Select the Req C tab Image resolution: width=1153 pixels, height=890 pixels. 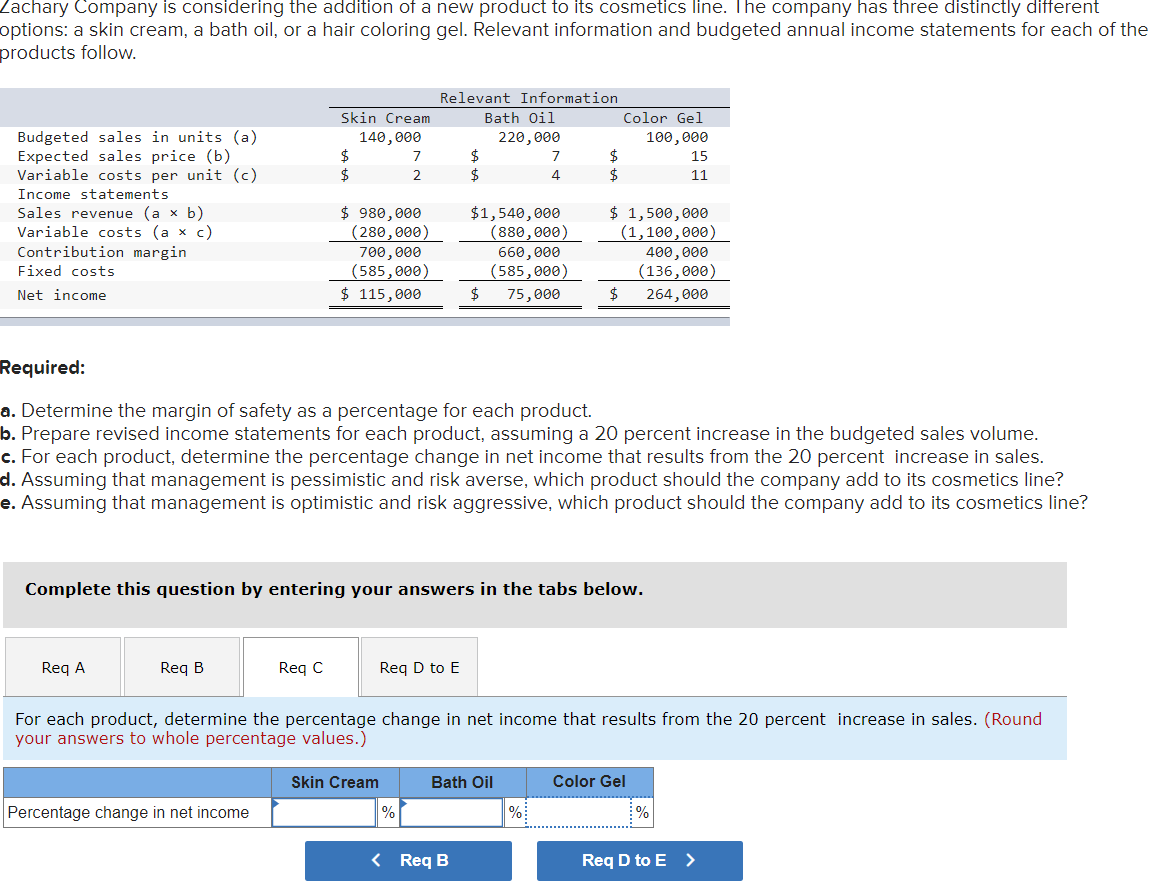300,666
